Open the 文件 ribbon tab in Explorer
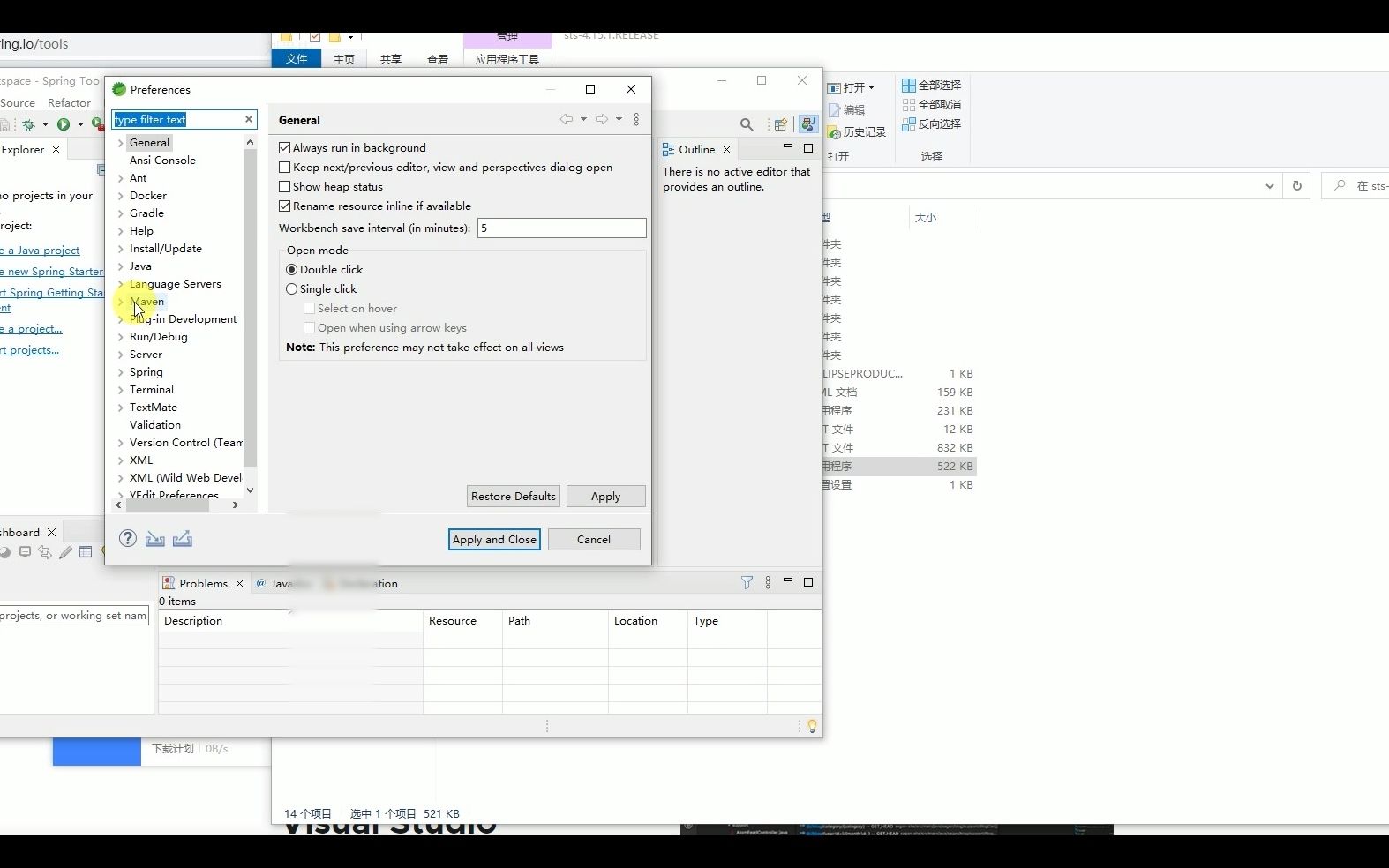Viewport: 1389px width, 868px height. click(297, 58)
